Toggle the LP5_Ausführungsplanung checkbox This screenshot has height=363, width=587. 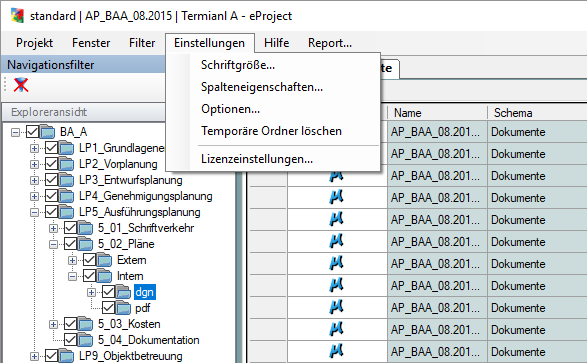[x=51, y=212]
